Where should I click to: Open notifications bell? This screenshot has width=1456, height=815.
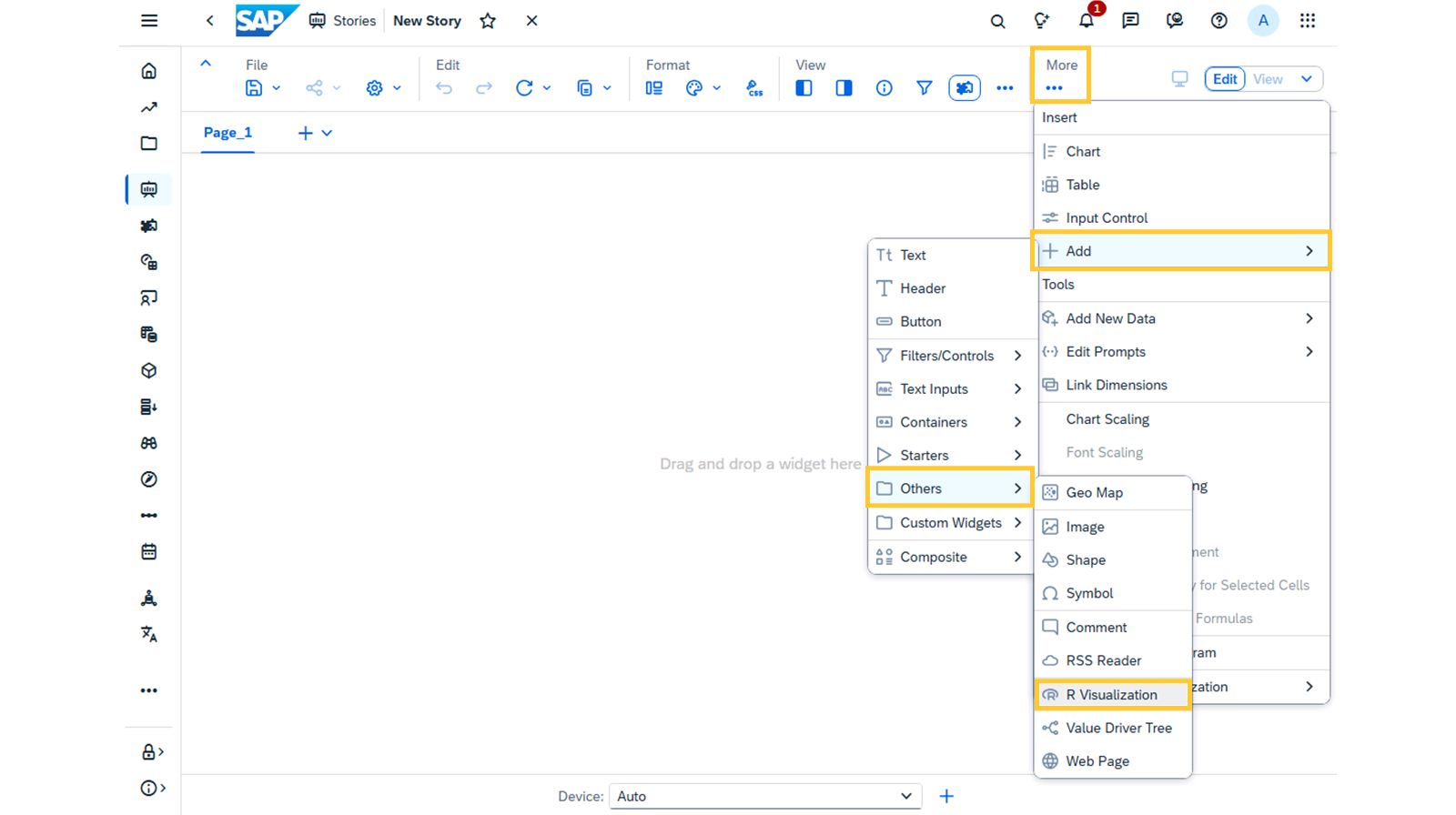tap(1086, 20)
